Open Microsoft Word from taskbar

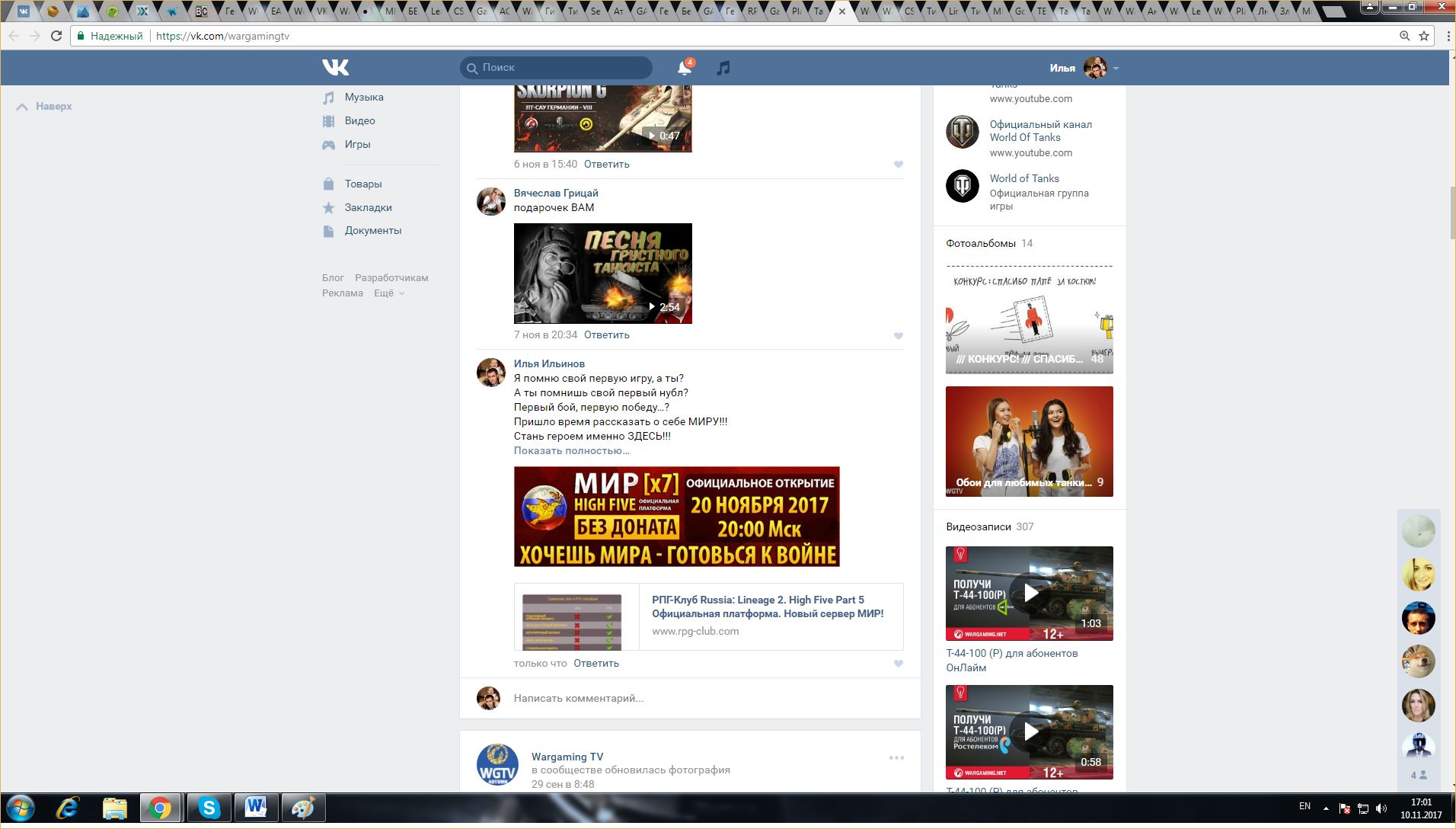tap(256, 808)
